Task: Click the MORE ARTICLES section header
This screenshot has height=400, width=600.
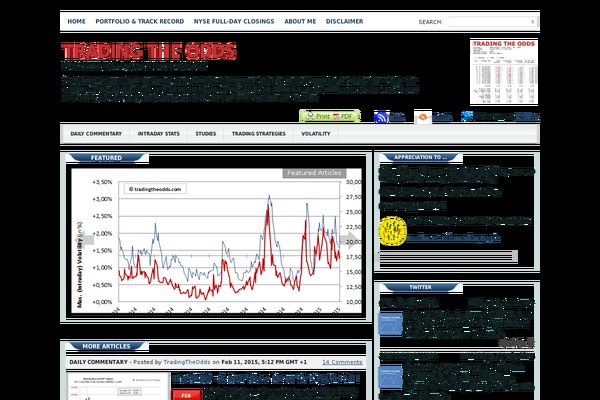Action: click(106, 346)
